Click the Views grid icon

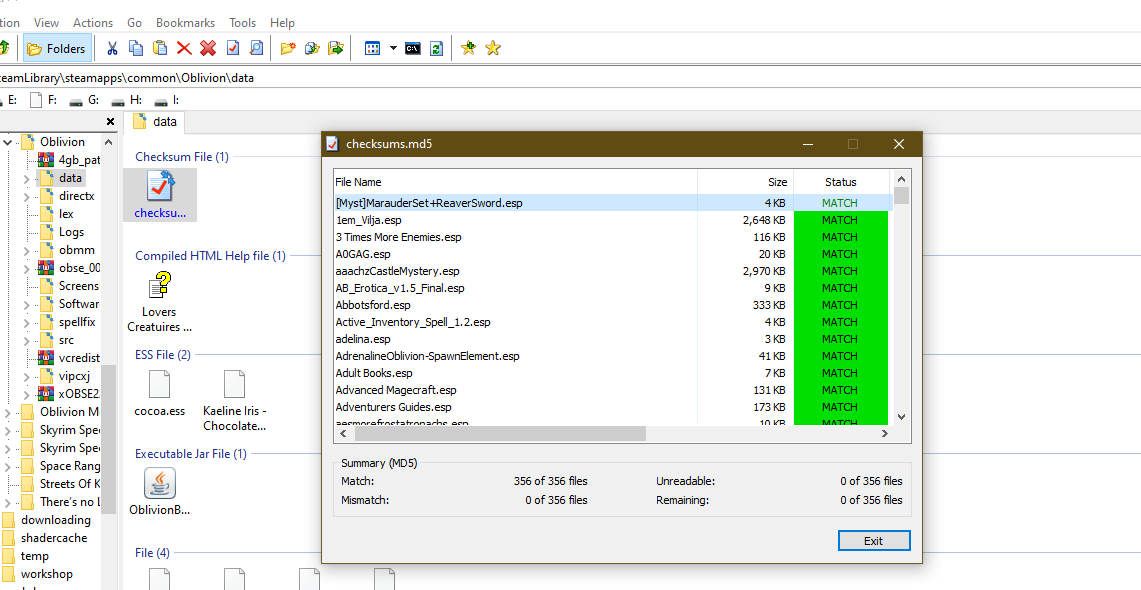[373, 49]
